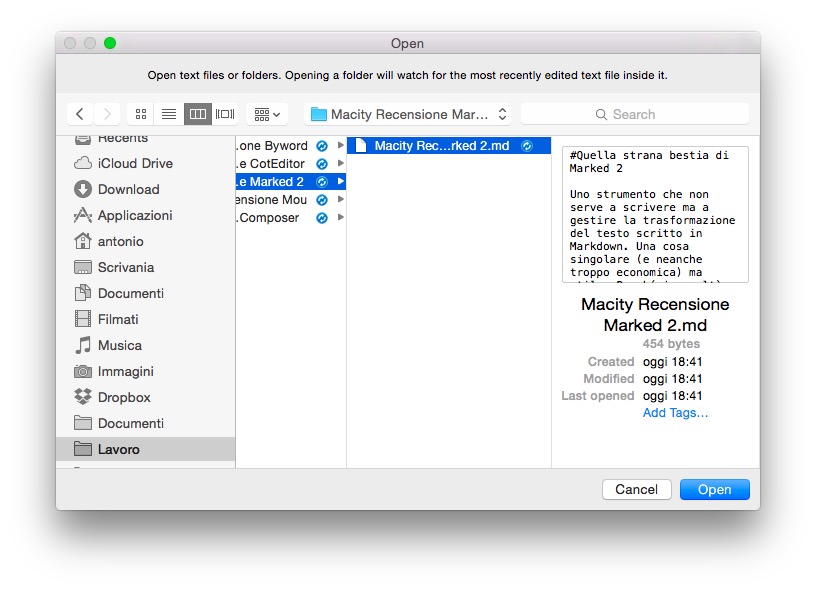Click the text preview of the file
816x590 pixels.
(x=655, y=214)
